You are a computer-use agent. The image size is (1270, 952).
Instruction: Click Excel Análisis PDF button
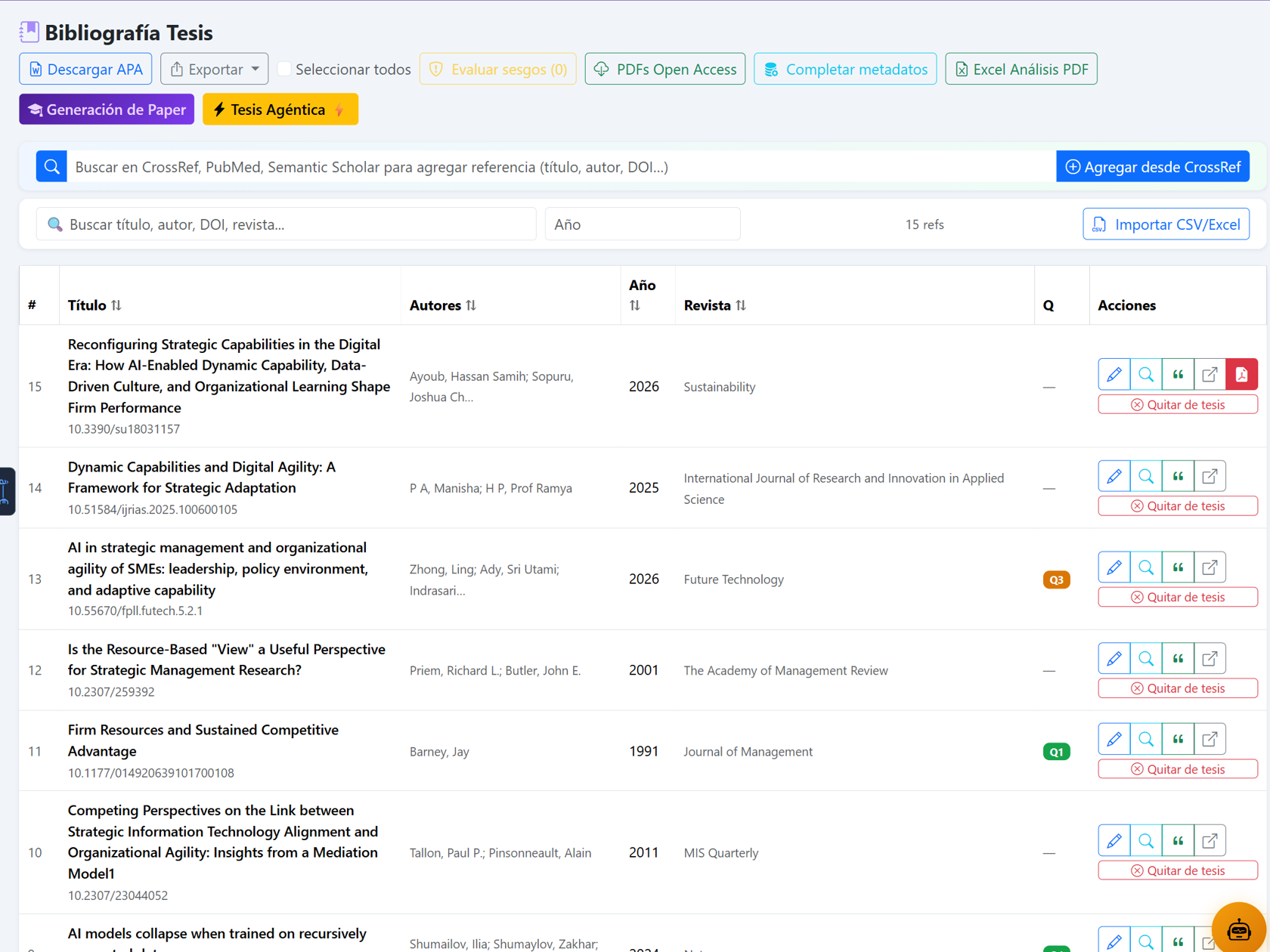click(x=1021, y=69)
